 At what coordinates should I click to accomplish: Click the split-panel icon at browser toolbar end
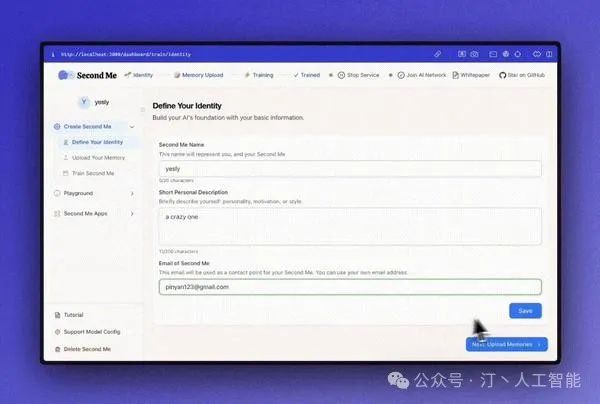tap(549, 54)
